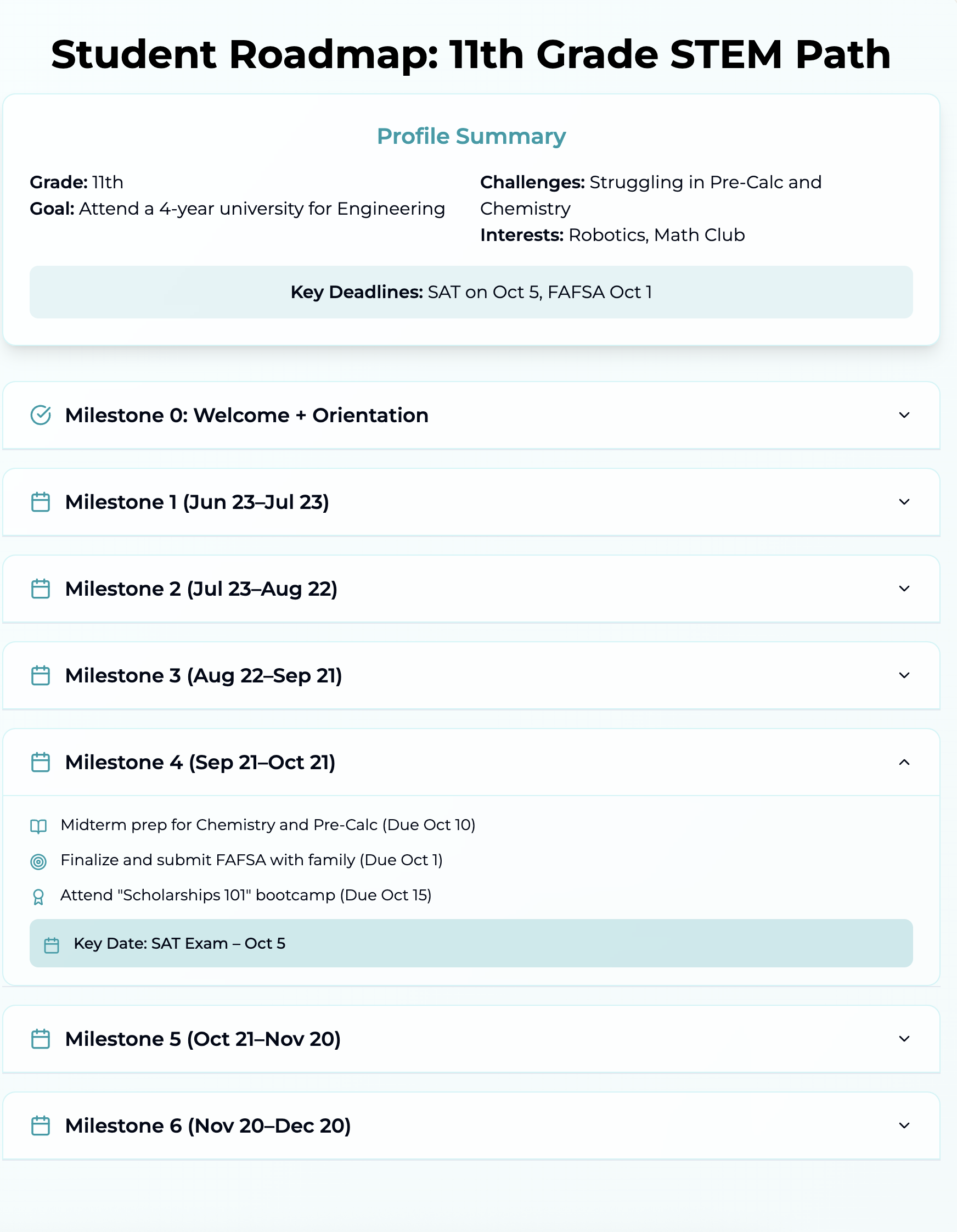The height and width of the screenshot is (1232, 957).
Task: Expand Milestone 5 using its chevron
Action: (x=904, y=1039)
